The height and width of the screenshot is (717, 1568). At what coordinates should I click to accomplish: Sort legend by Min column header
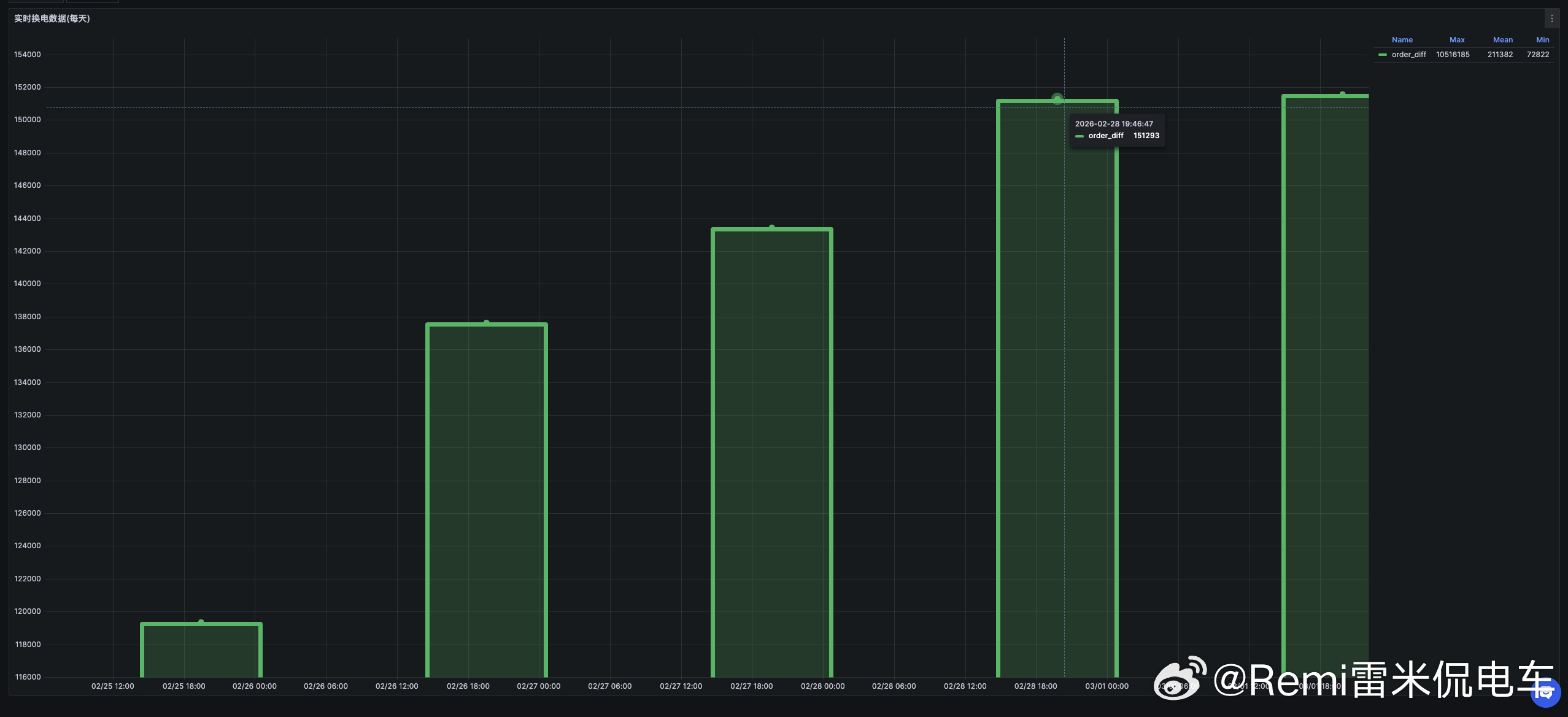[1542, 40]
